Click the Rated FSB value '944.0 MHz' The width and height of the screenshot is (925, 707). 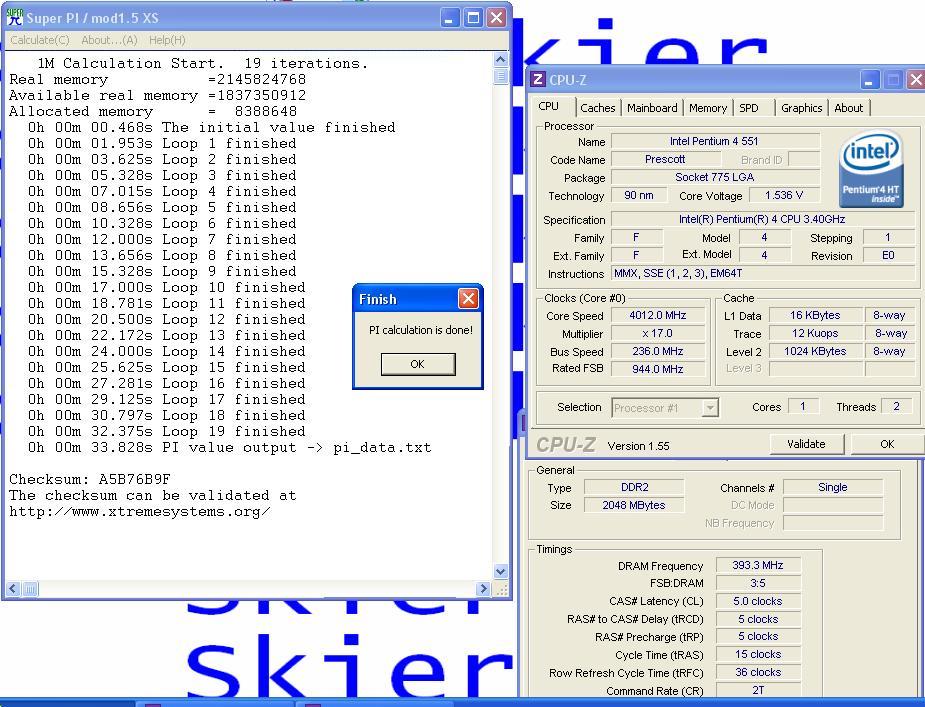pyautogui.click(x=658, y=369)
